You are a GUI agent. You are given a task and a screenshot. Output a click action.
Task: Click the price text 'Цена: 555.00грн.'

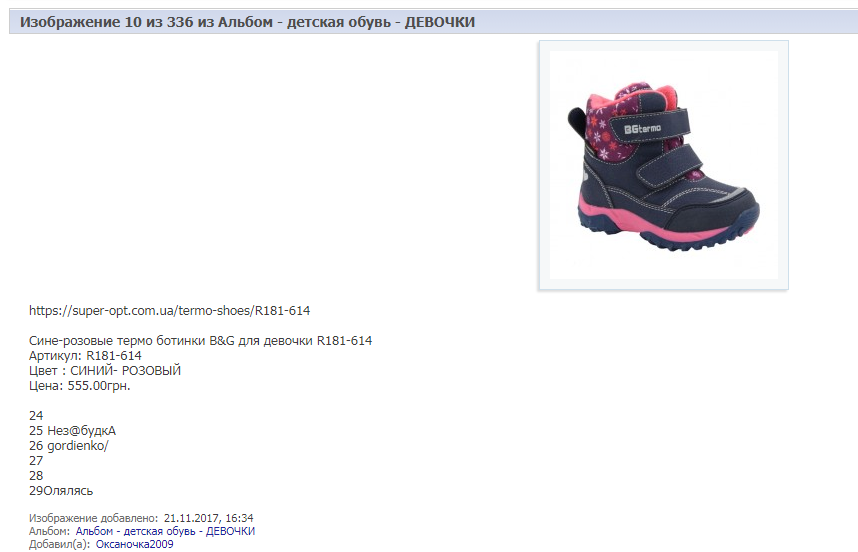coord(80,386)
